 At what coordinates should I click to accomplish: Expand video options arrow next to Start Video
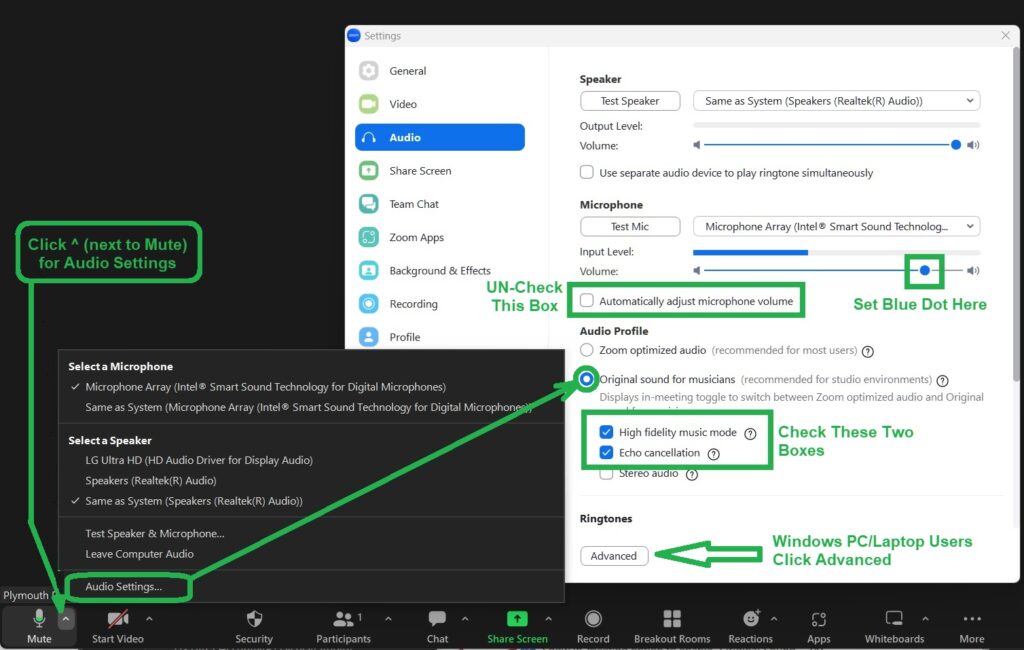tap(150, 618)
